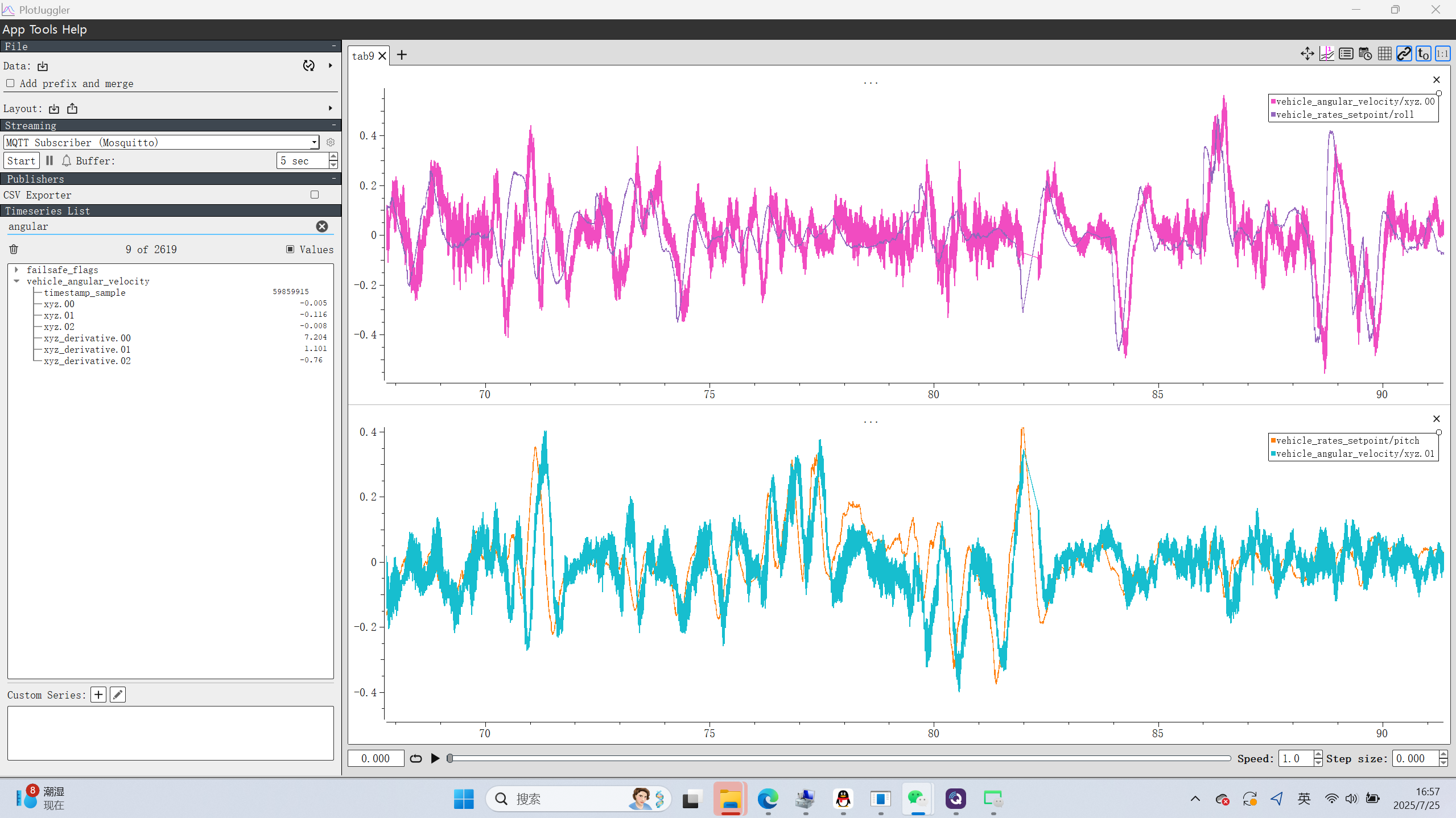Viewport: 1456px width, 818px height.
Task: Edit custom series pencil icon
Action: (118, 695)
